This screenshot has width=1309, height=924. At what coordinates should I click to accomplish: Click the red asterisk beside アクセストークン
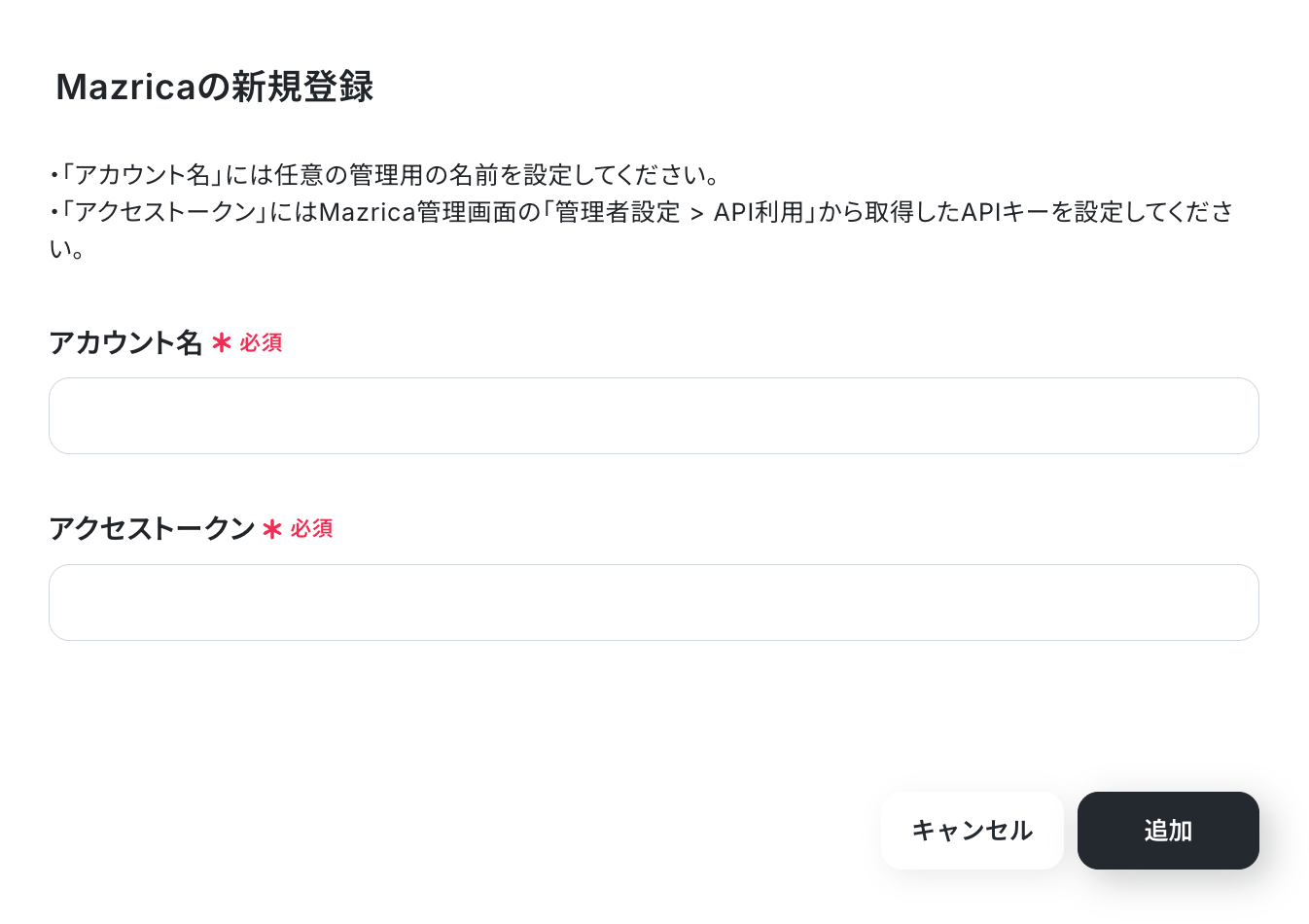[x=272, y=529]
